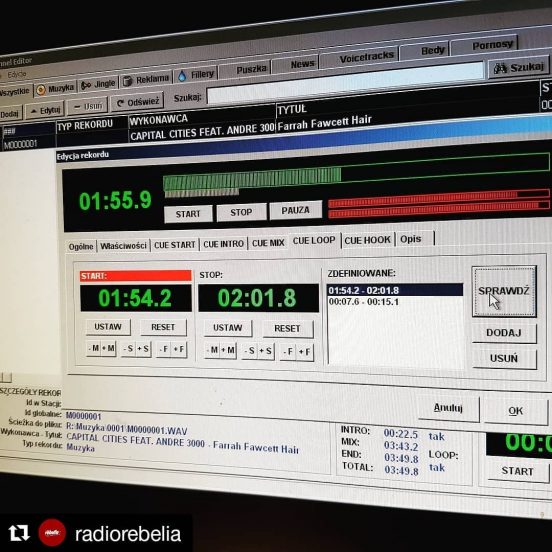Viewport: 552px width, 552px height.
Task: Open the Pornosy category tab
Action: (x=484, y=44)
